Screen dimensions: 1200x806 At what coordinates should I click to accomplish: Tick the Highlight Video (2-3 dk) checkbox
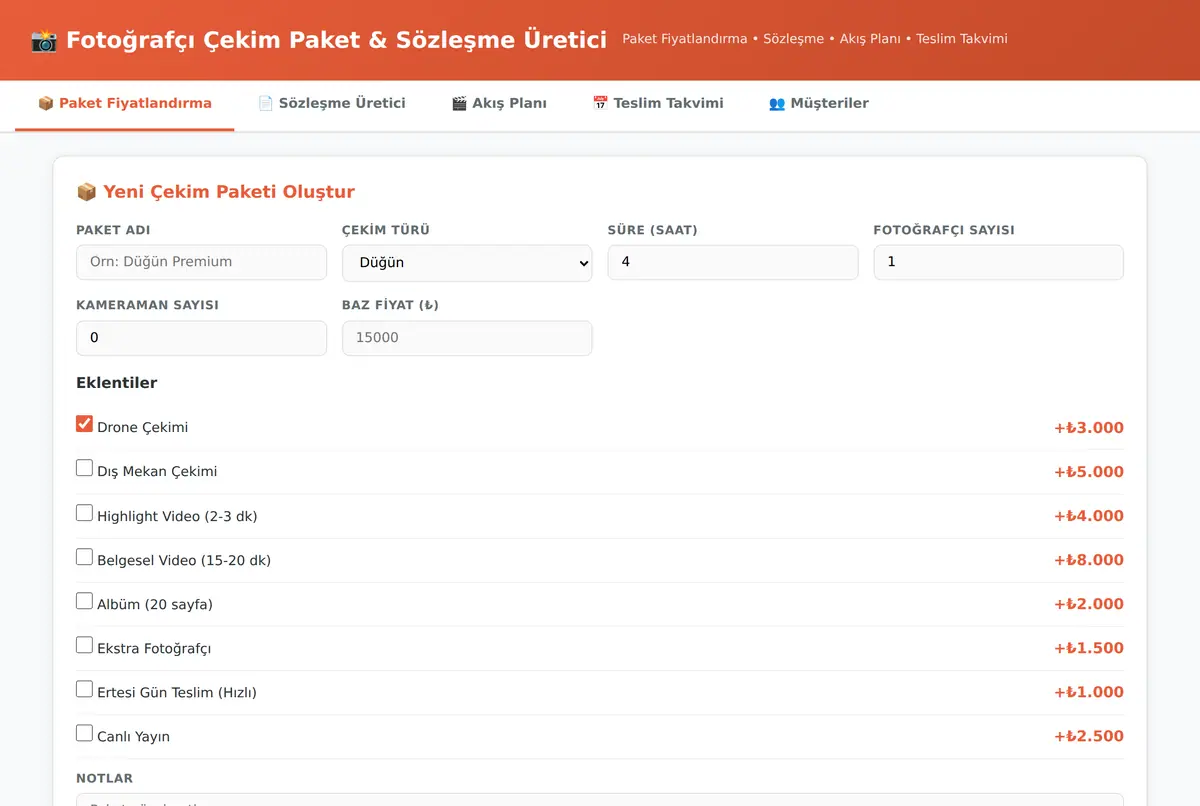[x=84, y=512]
